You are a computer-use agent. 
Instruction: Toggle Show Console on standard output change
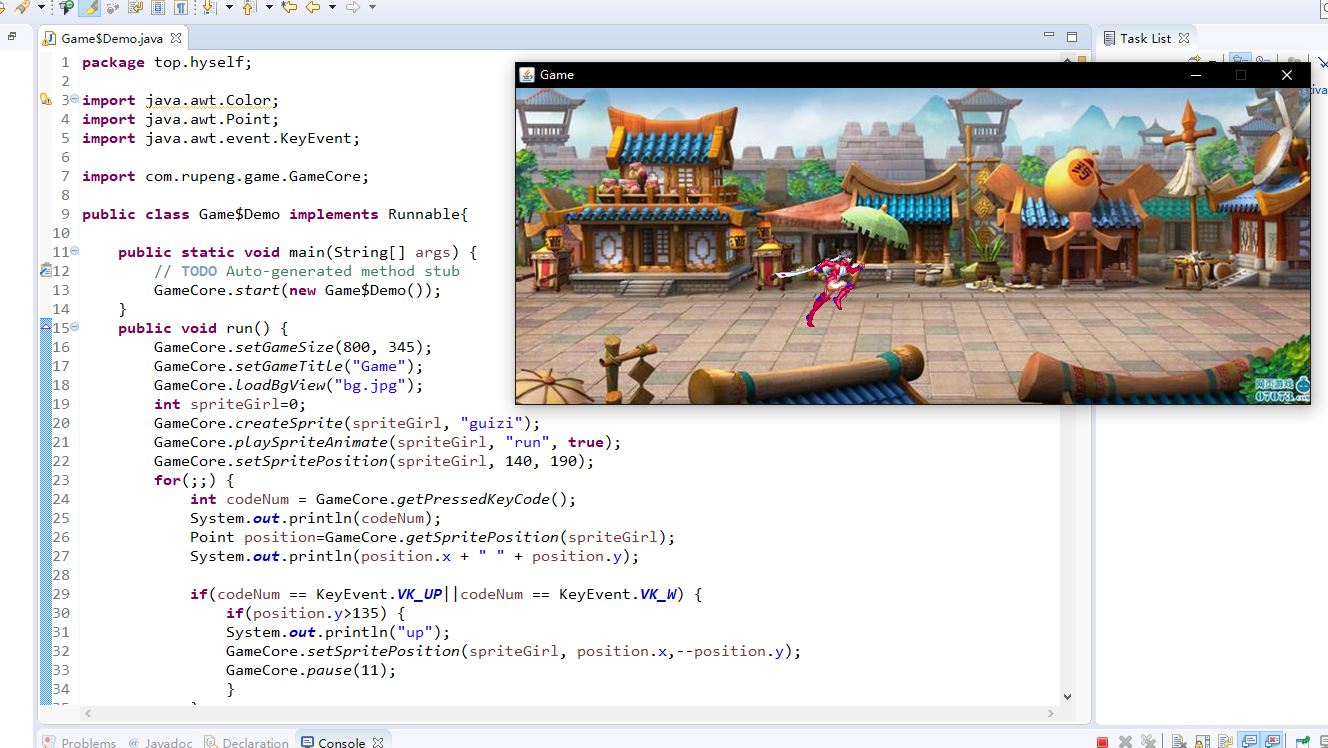1249,742
